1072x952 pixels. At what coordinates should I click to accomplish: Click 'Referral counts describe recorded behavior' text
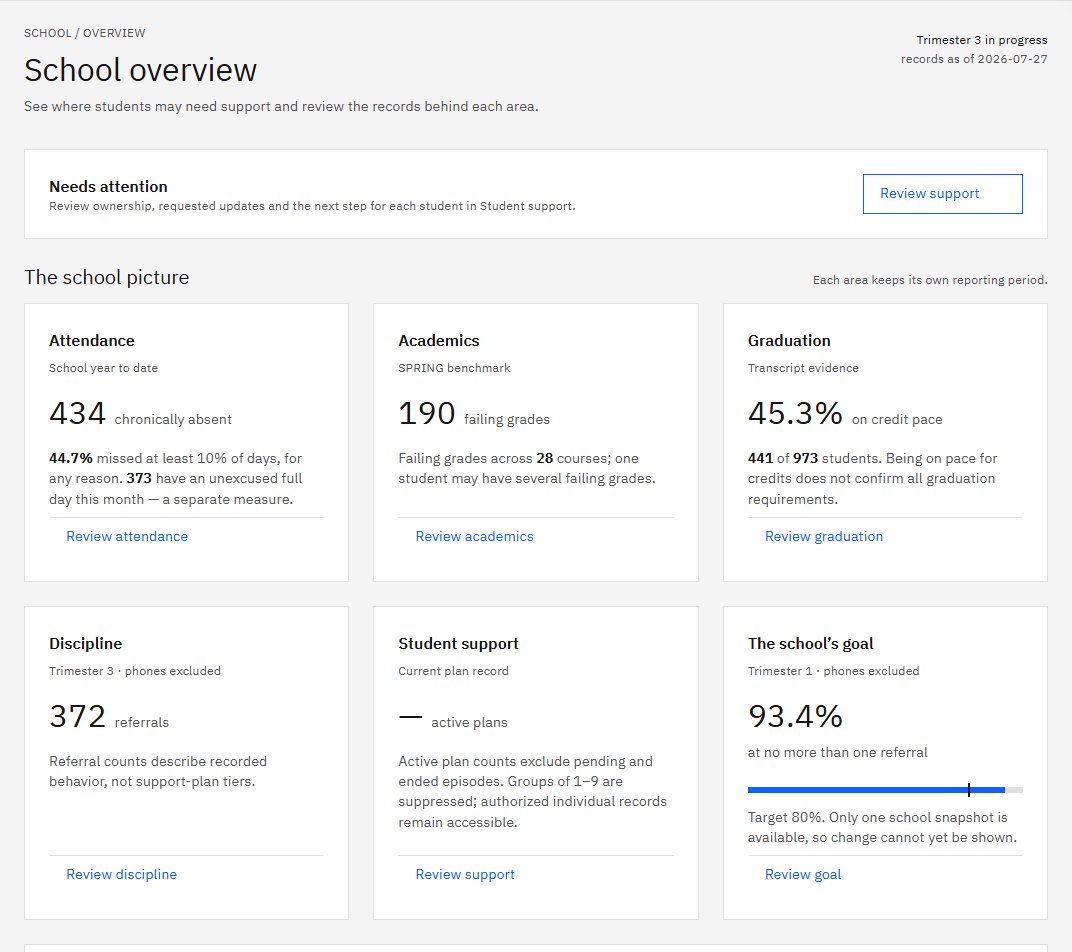[158, 771]
